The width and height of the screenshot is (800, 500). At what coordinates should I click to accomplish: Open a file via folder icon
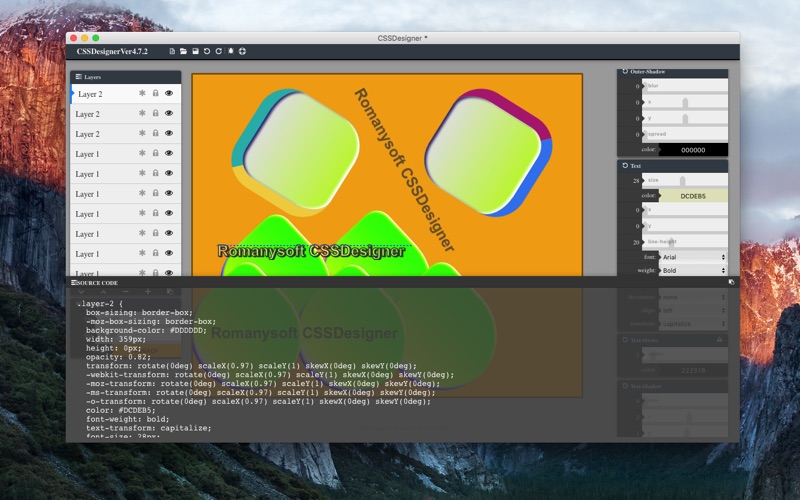[x=183, y=51]
